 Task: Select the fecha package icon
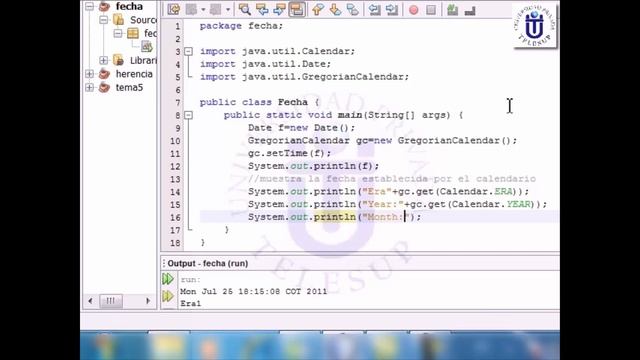click(133, 33)
